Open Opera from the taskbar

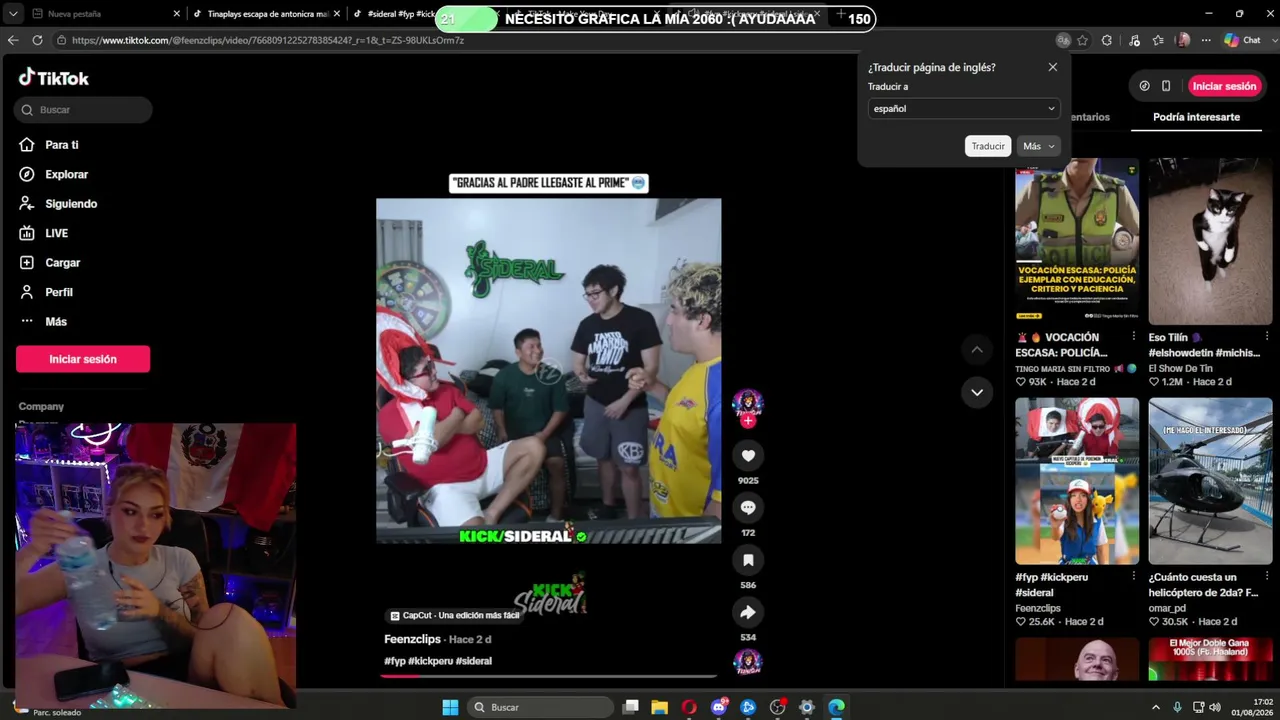click(689, 707)
